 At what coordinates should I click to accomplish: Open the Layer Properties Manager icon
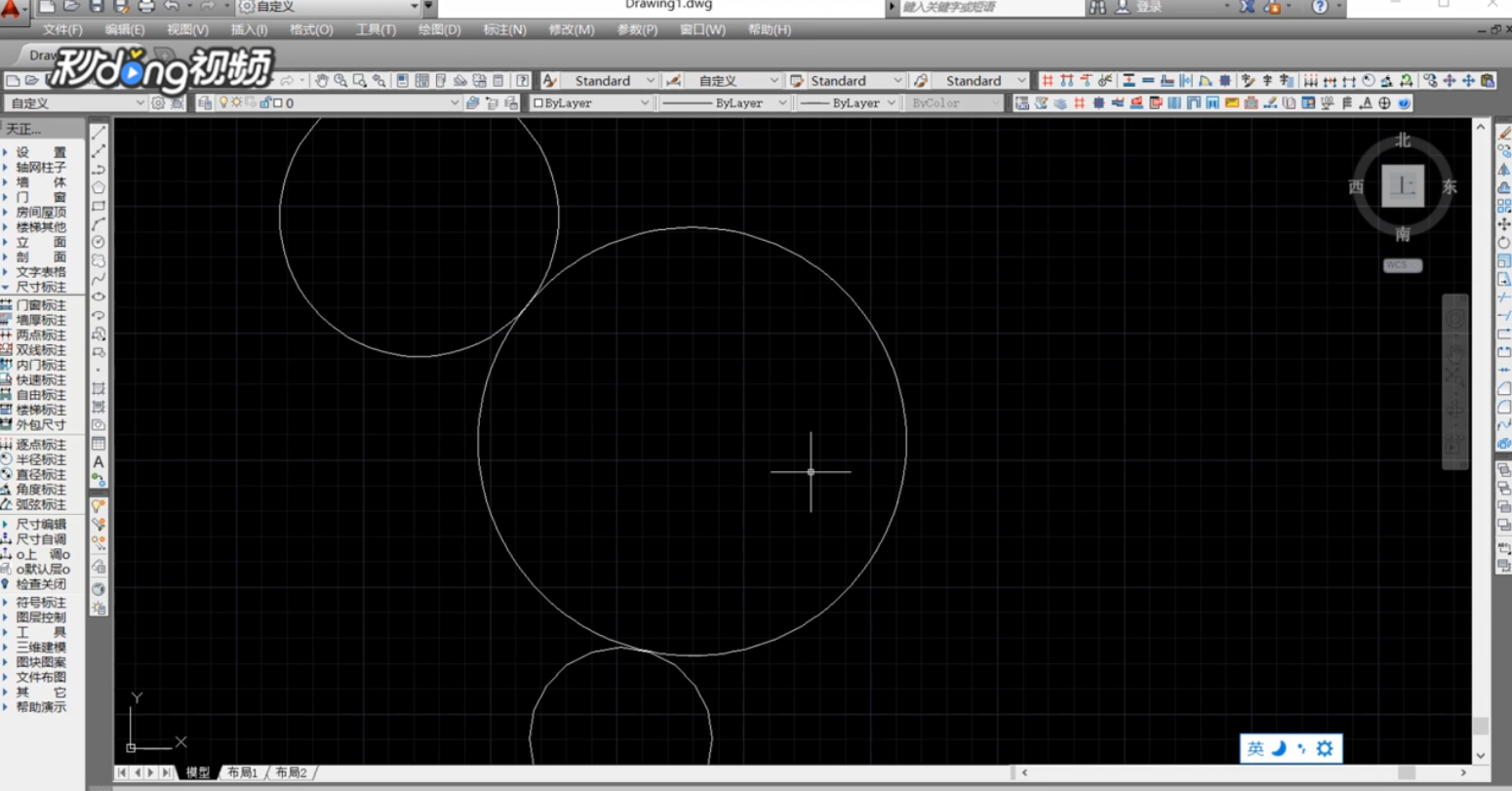[205, 102]
